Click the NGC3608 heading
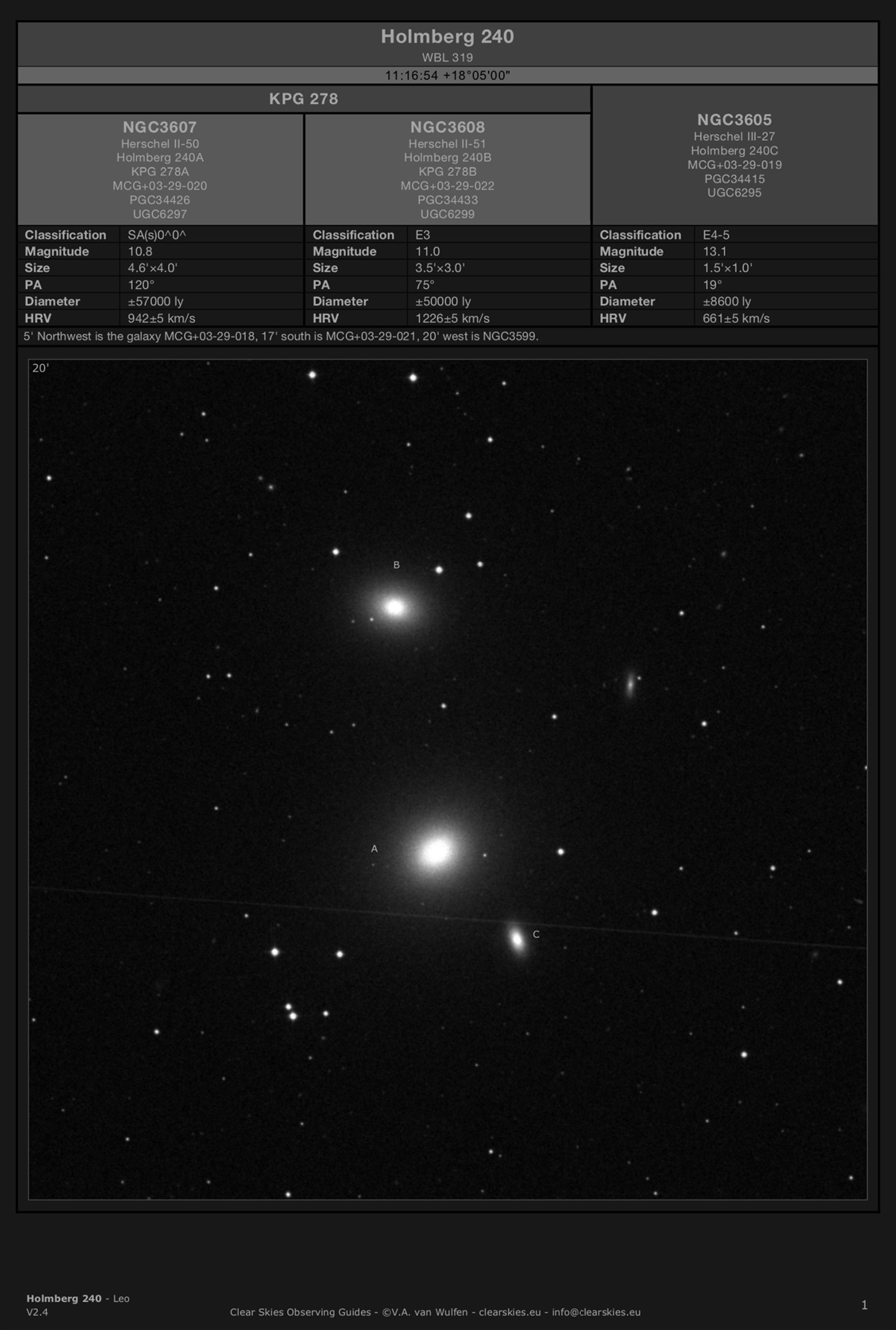Screen dimensions: 896x1330 (x=447, y=127)
